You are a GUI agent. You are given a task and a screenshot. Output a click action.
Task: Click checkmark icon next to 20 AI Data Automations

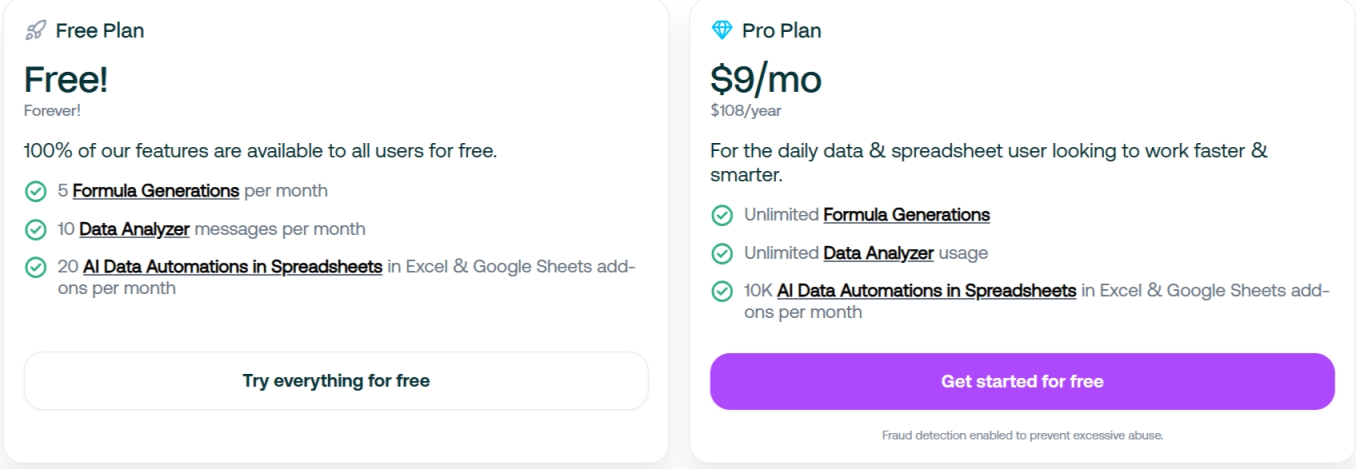tap(36, 267)
